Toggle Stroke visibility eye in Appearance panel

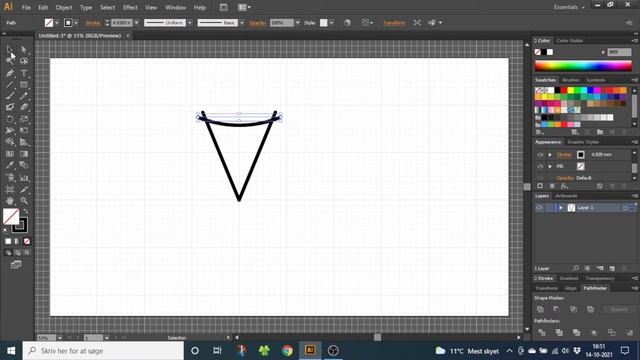[x=540, y=155]
